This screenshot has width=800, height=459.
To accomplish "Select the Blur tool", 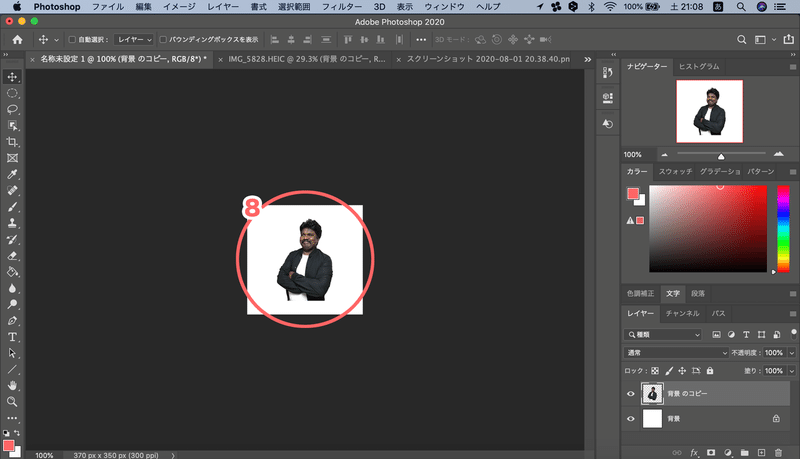I will point(12,288).
